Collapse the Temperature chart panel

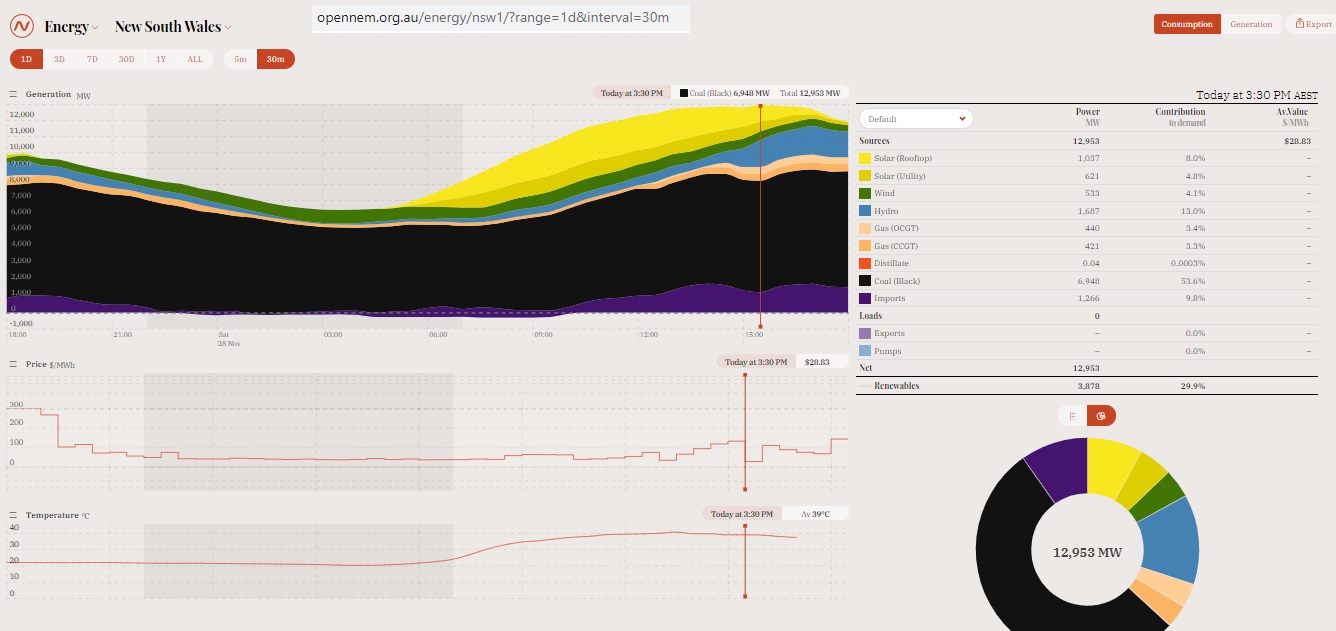coord(14,515)
